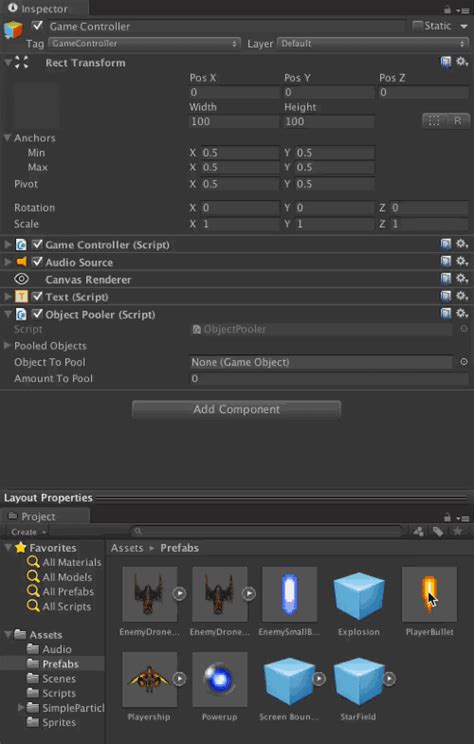Click the Script field object picker circle
Image resolution: width=474 pixels, height=744 pixels.
[x=464, y=329]
